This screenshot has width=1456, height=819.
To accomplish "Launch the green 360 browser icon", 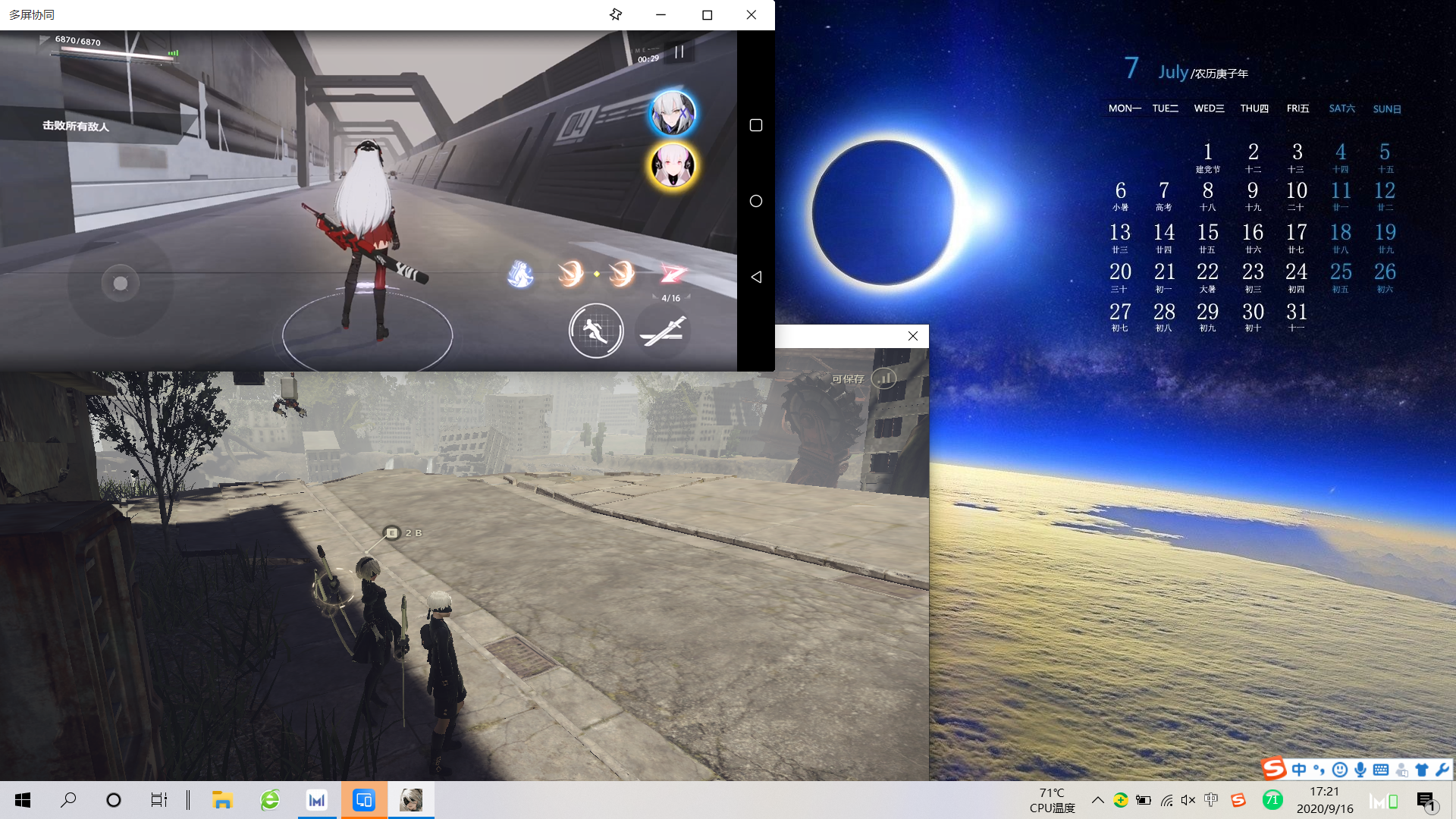I will [270, 800].
